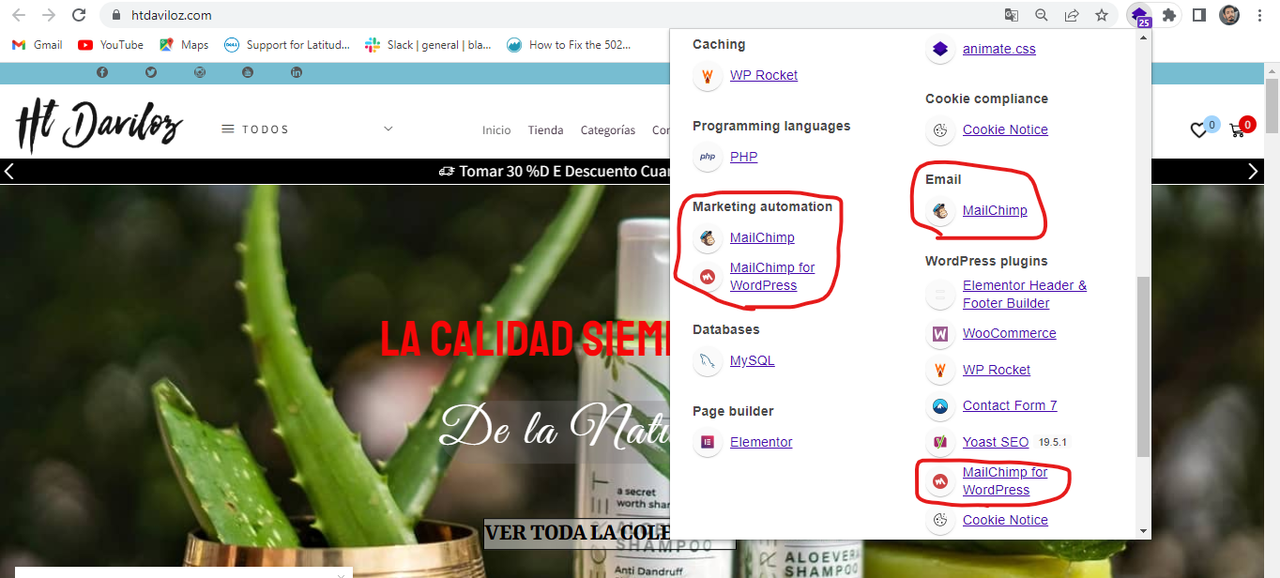The image size is (1280, 578).
Task: Open WP Rocket under WordPress plugins
Action: [x=996, y=370]
